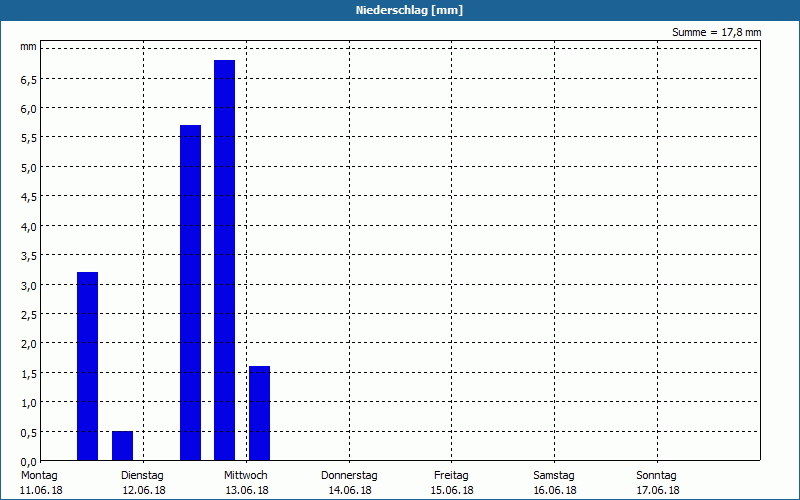Click the 3,5 y-axis value

29,257
